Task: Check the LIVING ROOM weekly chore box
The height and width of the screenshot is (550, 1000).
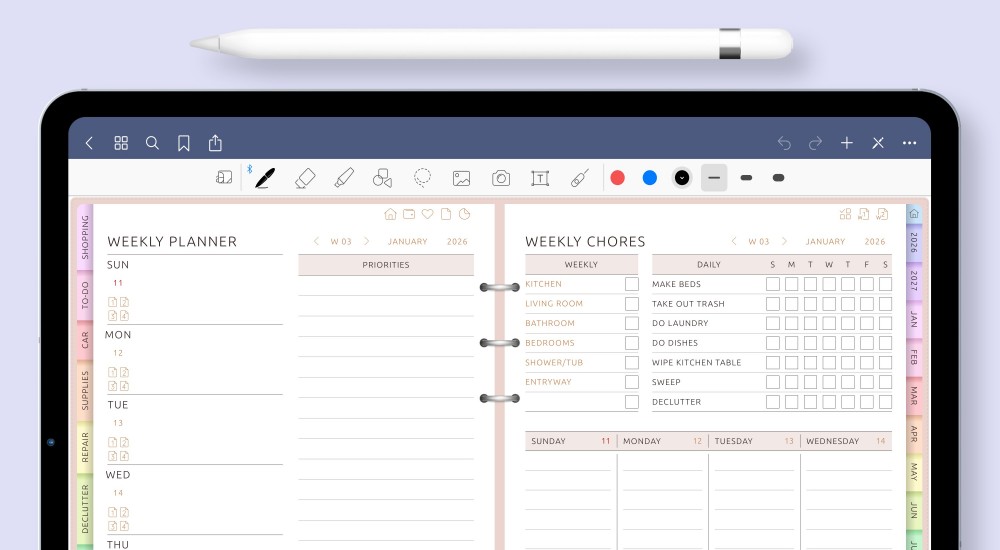Action: tap(631, 304)
